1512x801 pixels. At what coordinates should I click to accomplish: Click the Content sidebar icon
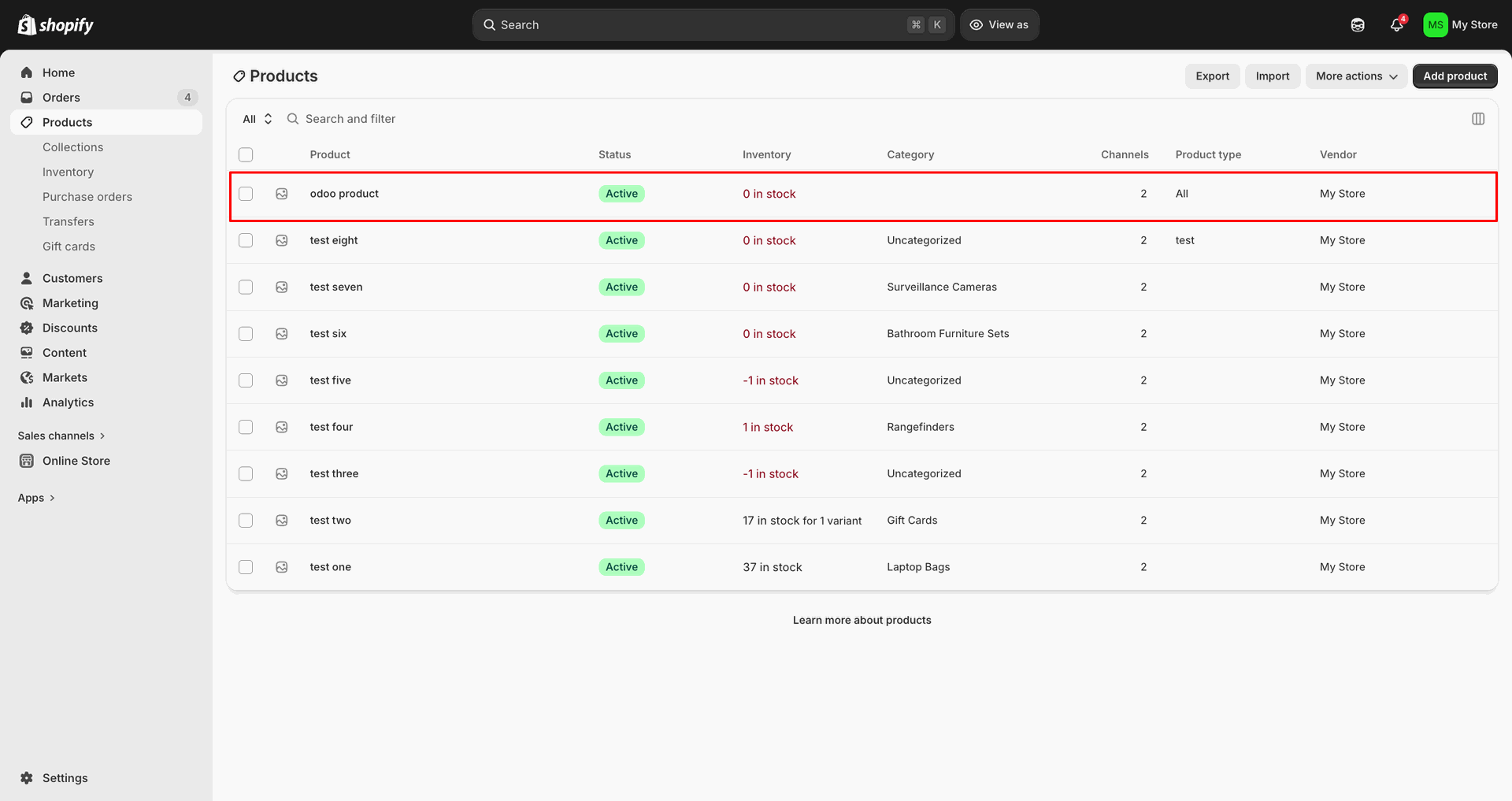(27, 353)
